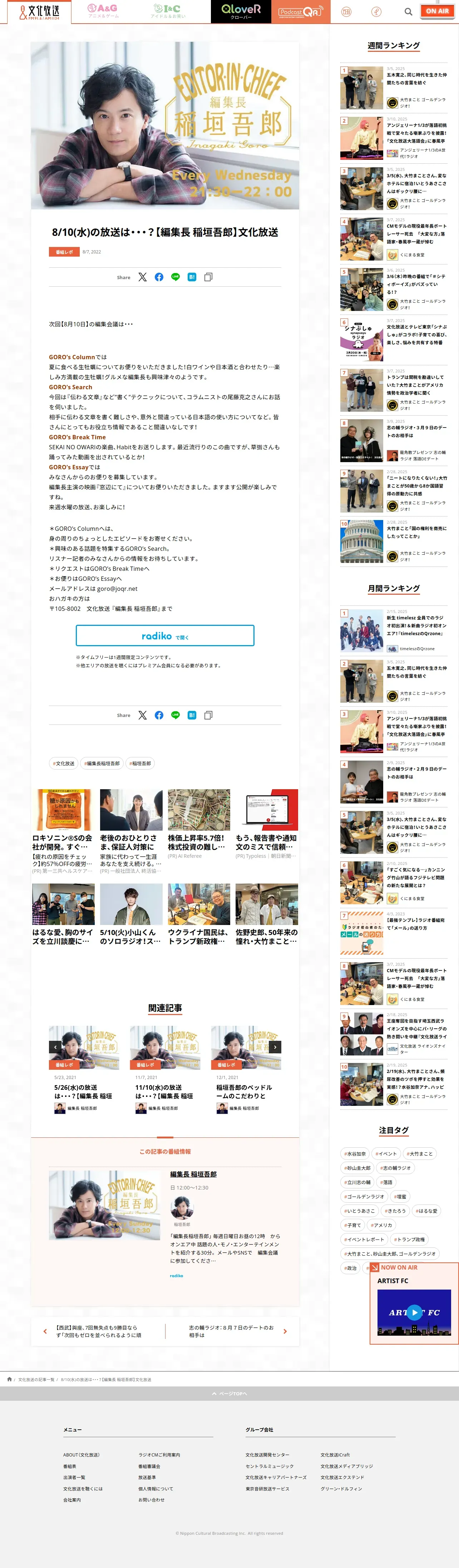
Task: Open the program timetable icon in header
Action: pyautogui.click(x=346, y=11)
